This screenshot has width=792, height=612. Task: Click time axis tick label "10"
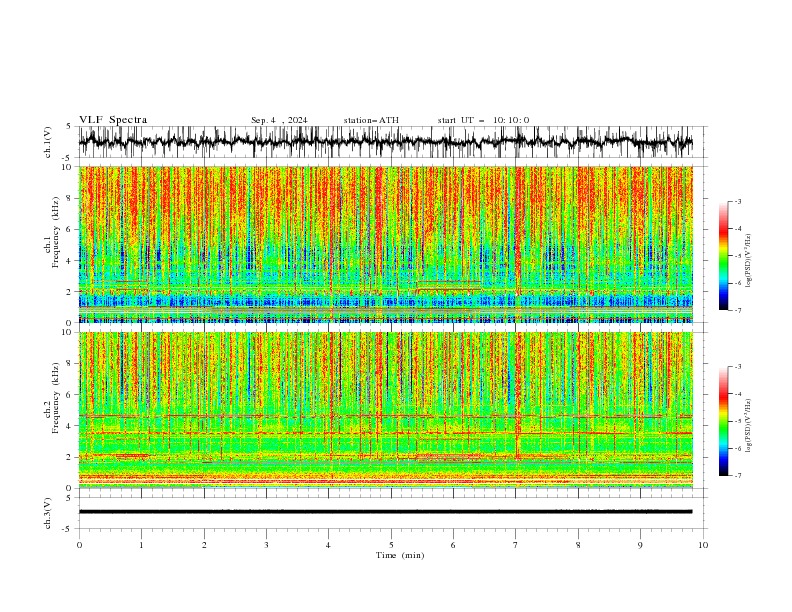tap(703, 545)
